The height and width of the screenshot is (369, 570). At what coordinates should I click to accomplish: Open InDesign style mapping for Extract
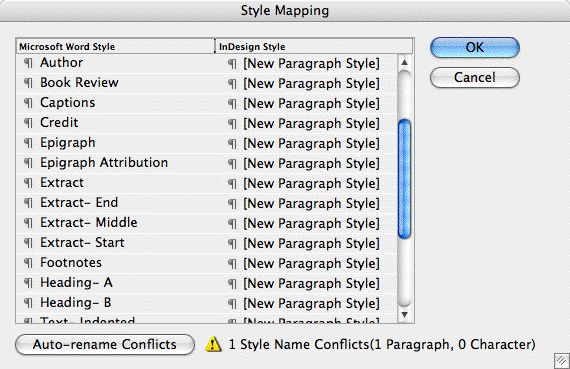click(x=312, y=184)
